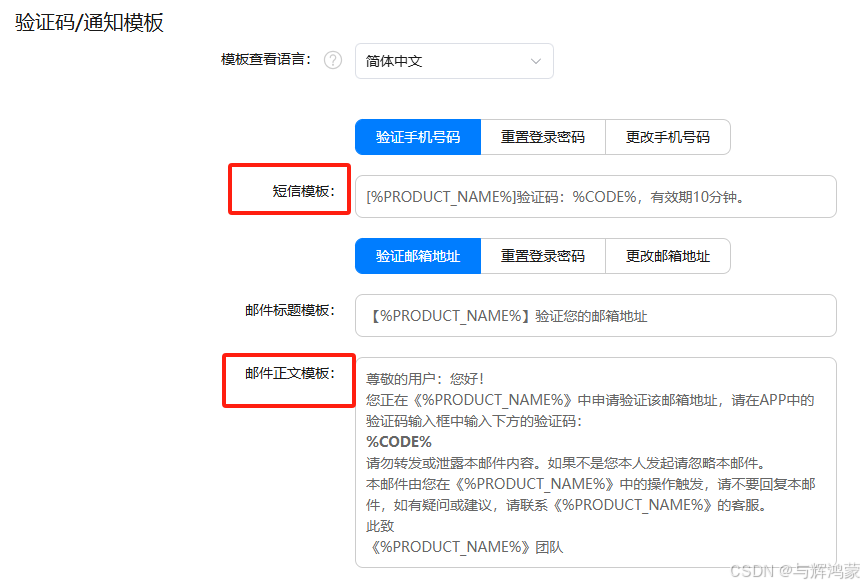This screenshot has height=586, width=864.
Task: Expand the language selector chevron arrow
Action: coord(536,61)
